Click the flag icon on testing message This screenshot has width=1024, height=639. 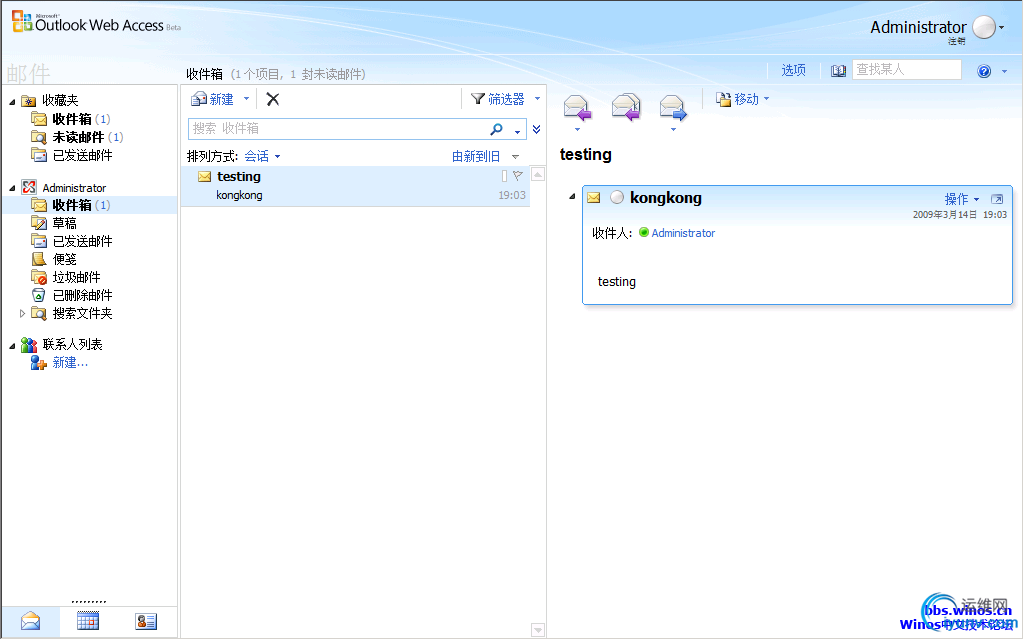tap(518, 175)
